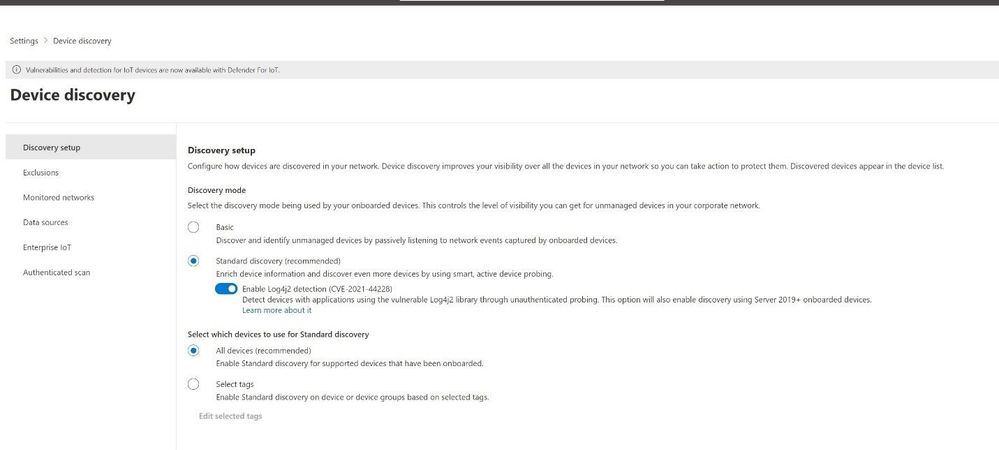The height and width of the screenshot is (450, 999).
Task: Click the Device discovery breadcrumb item
Action: 82,41
